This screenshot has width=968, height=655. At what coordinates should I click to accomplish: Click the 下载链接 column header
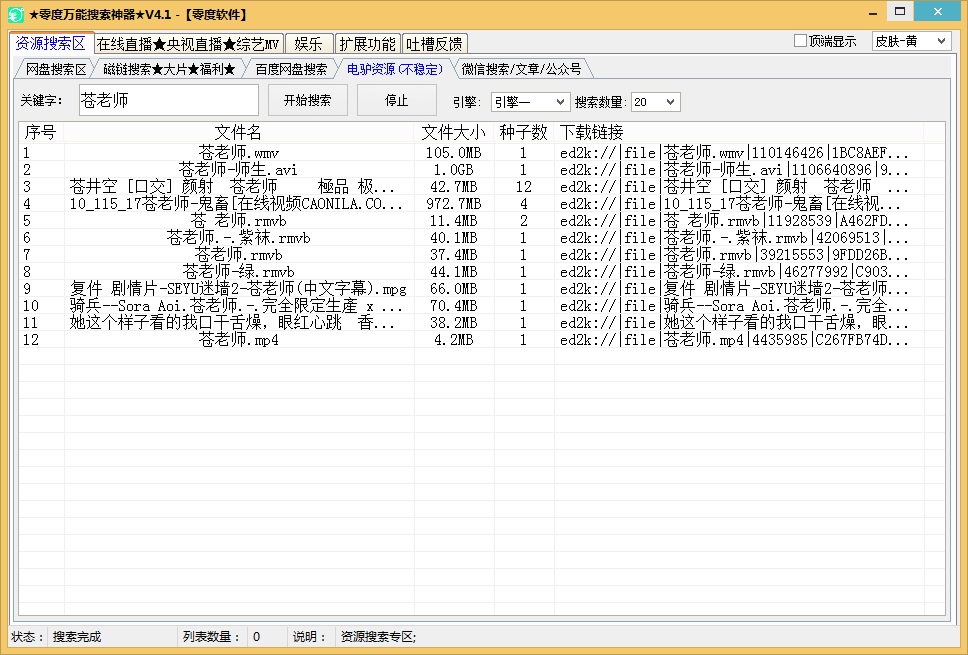(738, 132)
